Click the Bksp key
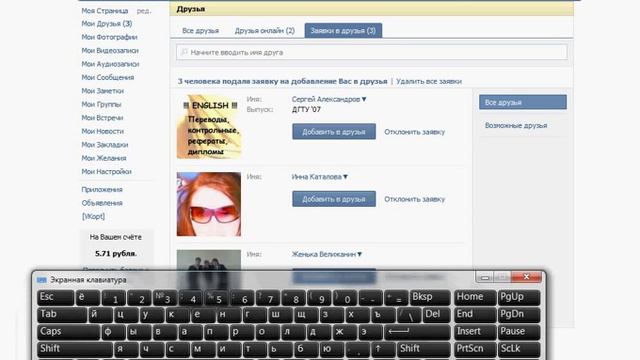640x360 pixels. coord(430,298)
